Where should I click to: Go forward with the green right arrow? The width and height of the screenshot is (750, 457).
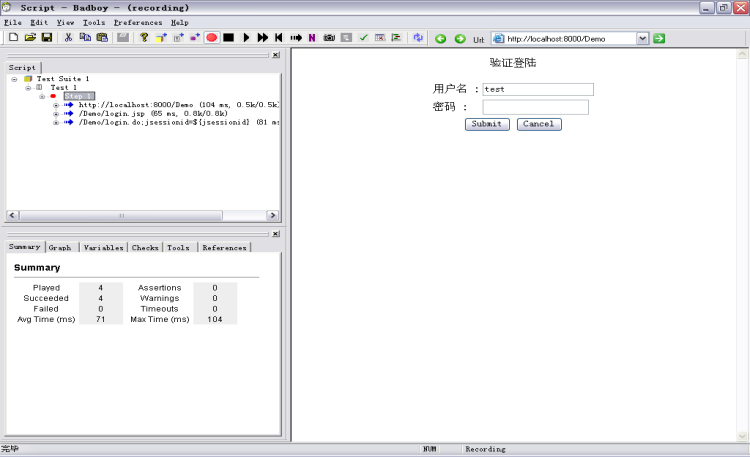pos(460,39)
